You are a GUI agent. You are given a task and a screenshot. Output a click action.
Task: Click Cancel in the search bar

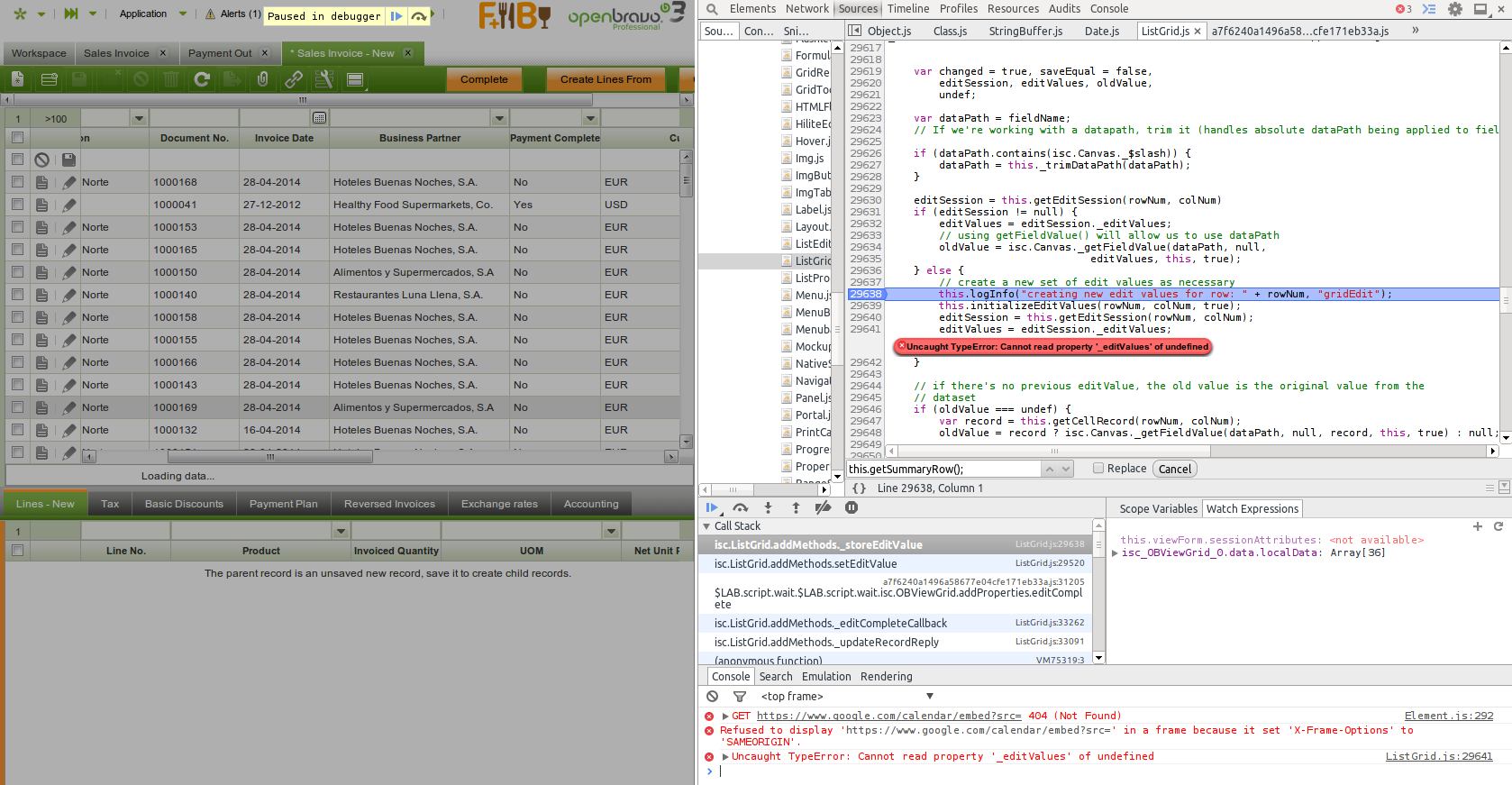coord(1174,469)
